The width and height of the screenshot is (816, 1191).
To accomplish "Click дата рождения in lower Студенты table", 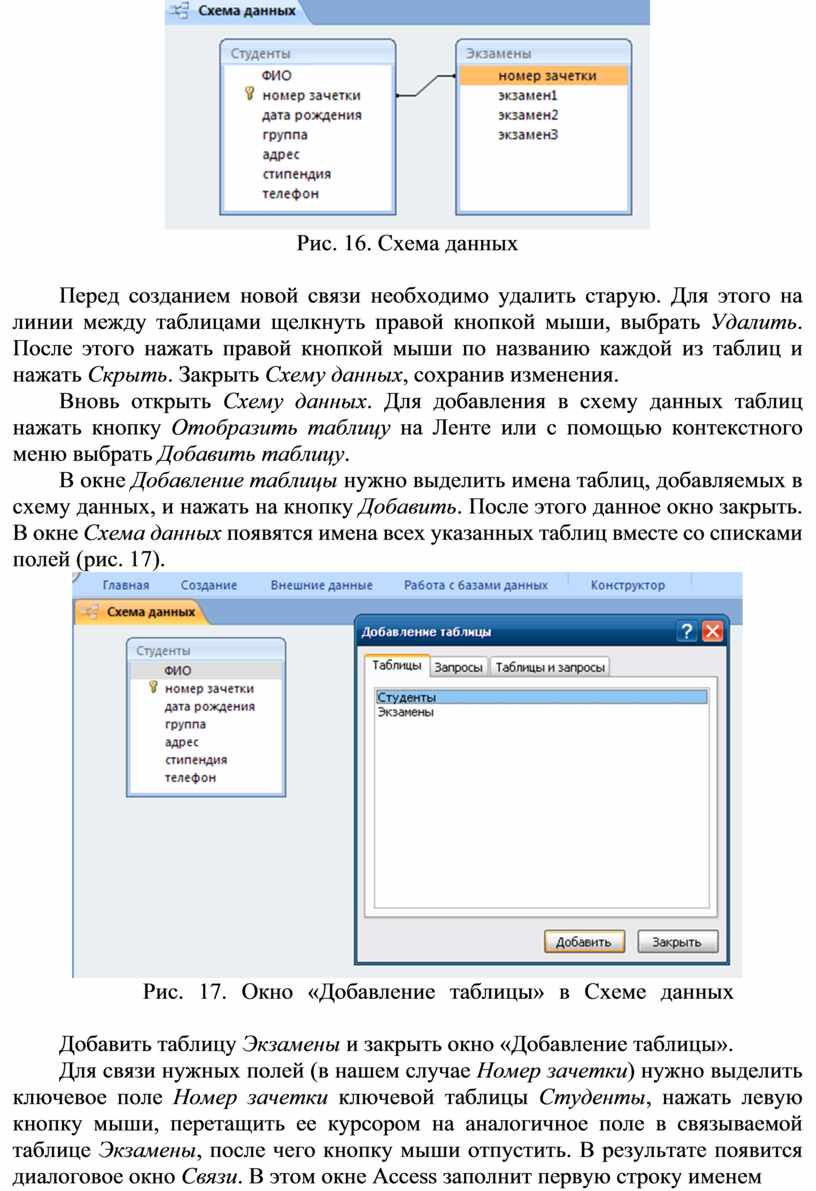I will [x=210, y=706].
